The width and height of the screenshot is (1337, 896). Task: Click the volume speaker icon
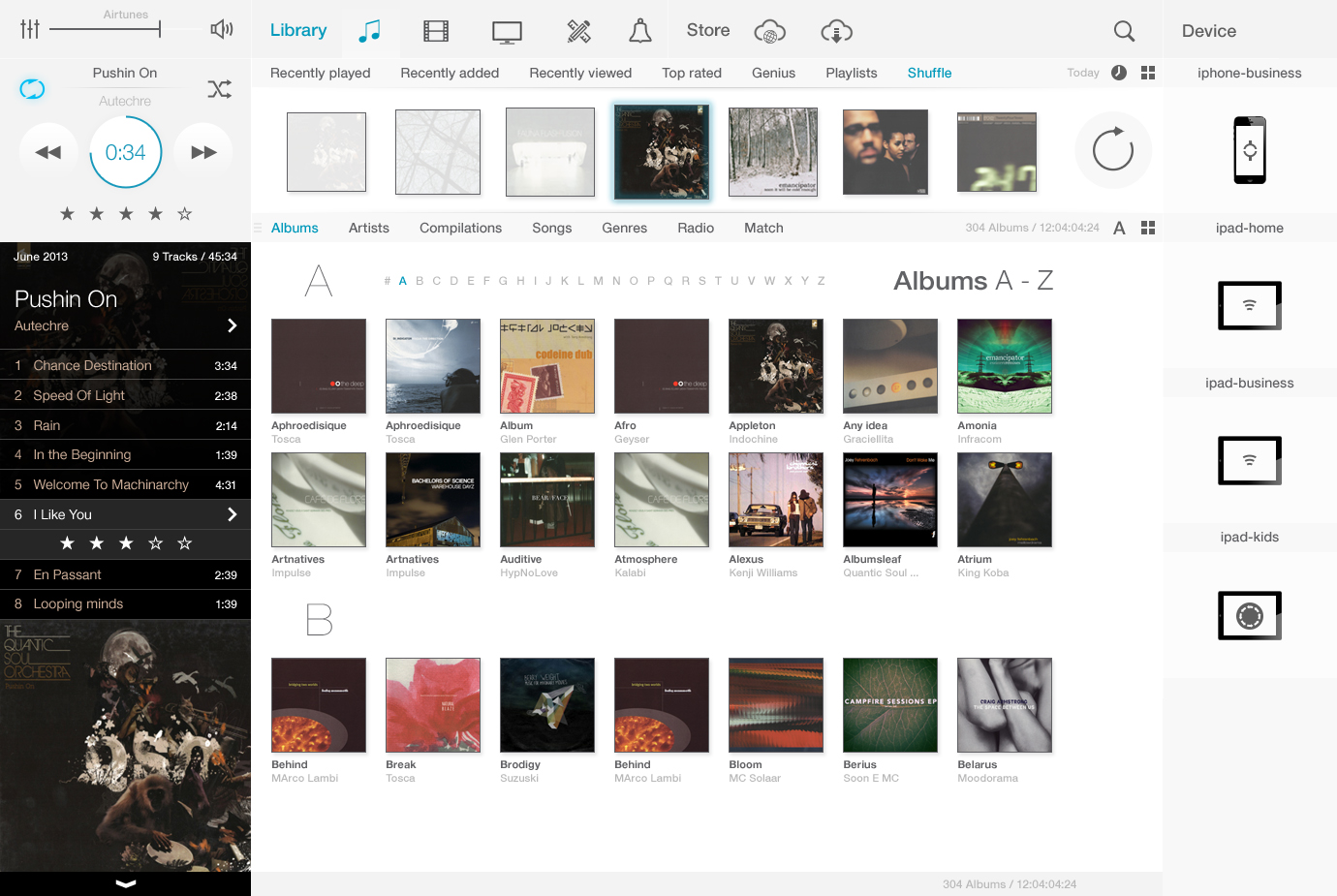coord(222,29)
